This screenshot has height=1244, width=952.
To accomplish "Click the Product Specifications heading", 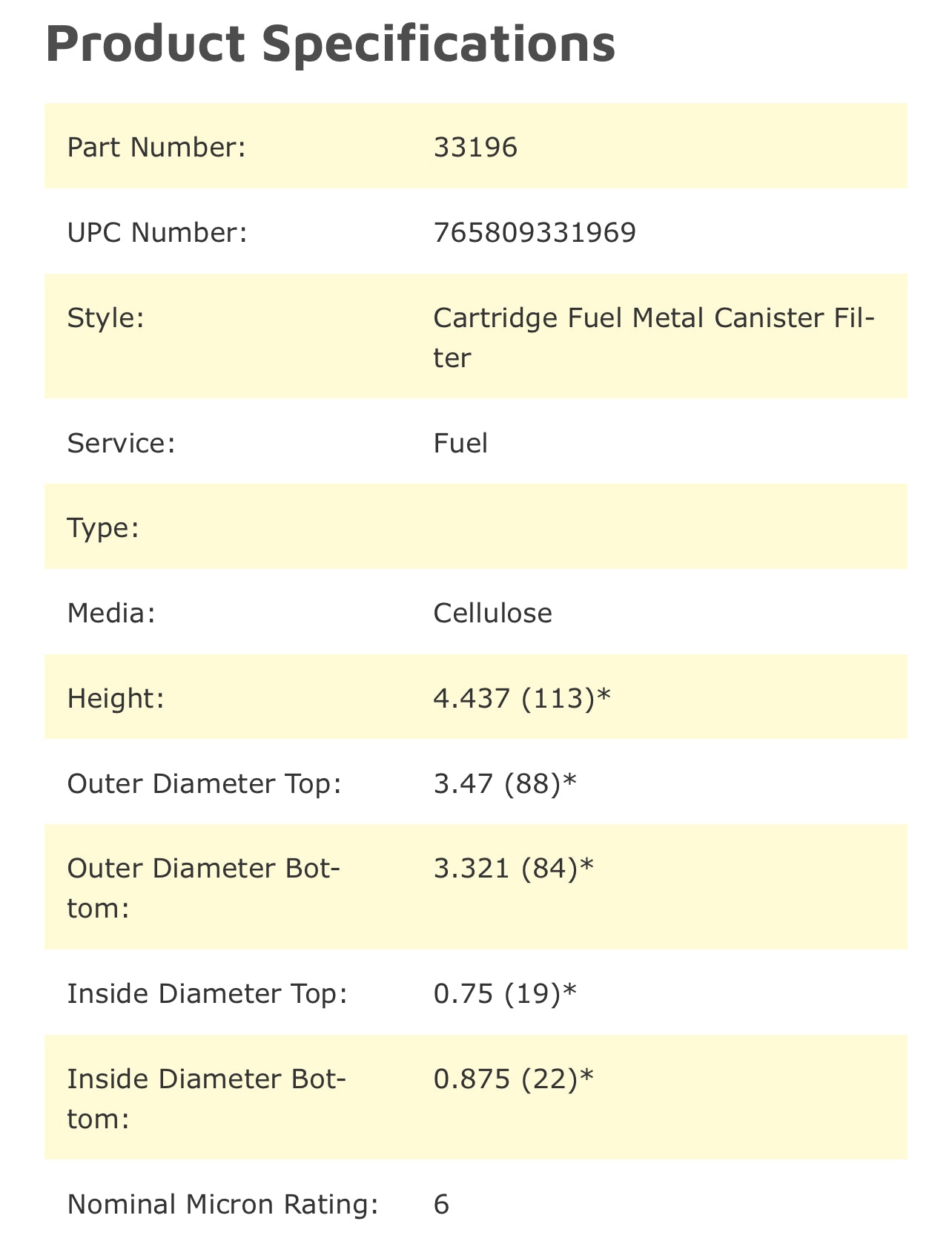I will [331, 43].
